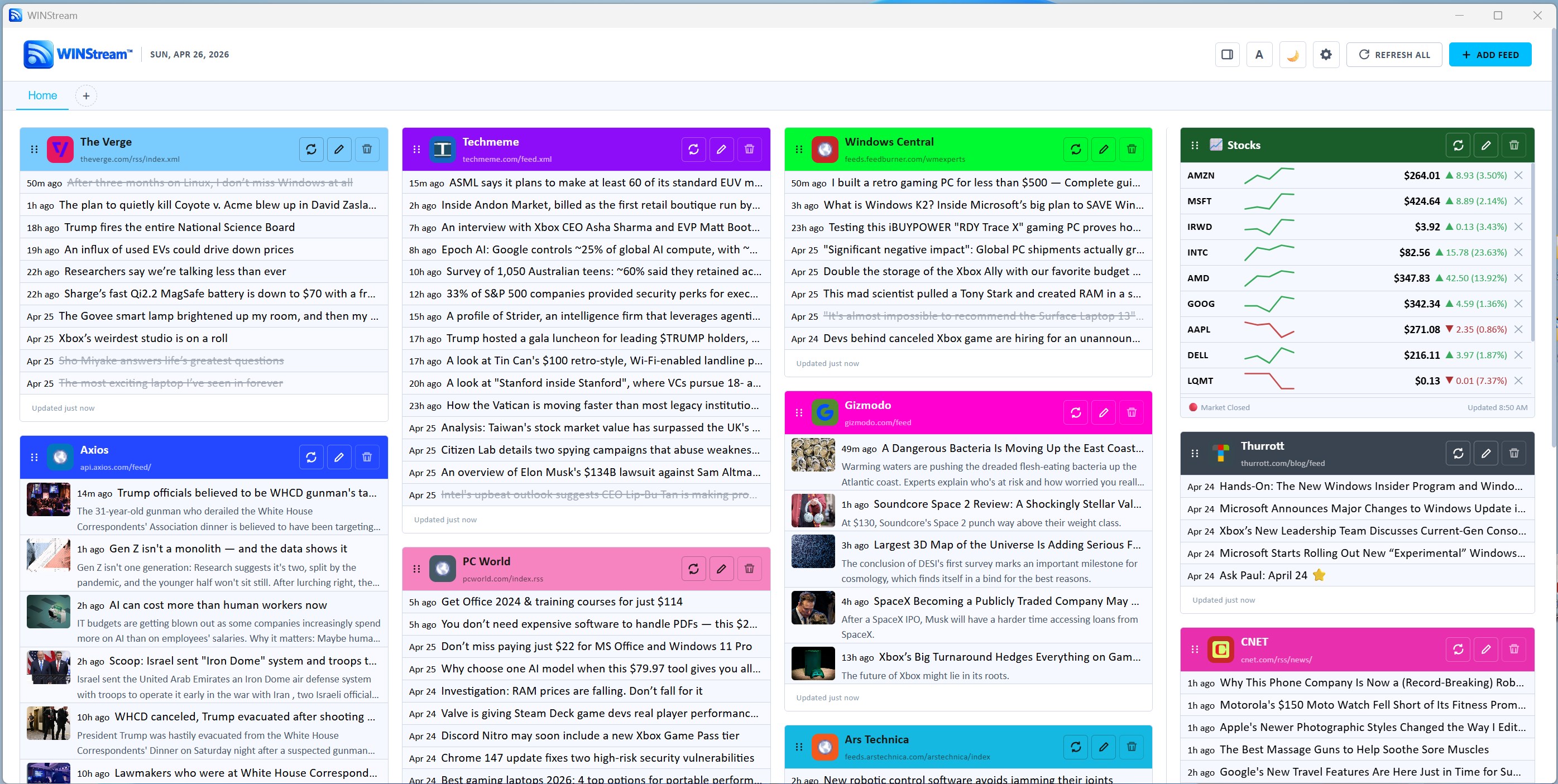Click the Refresh All button
This screenshot has width=1558, height=784.
(x=1394, y=54)
